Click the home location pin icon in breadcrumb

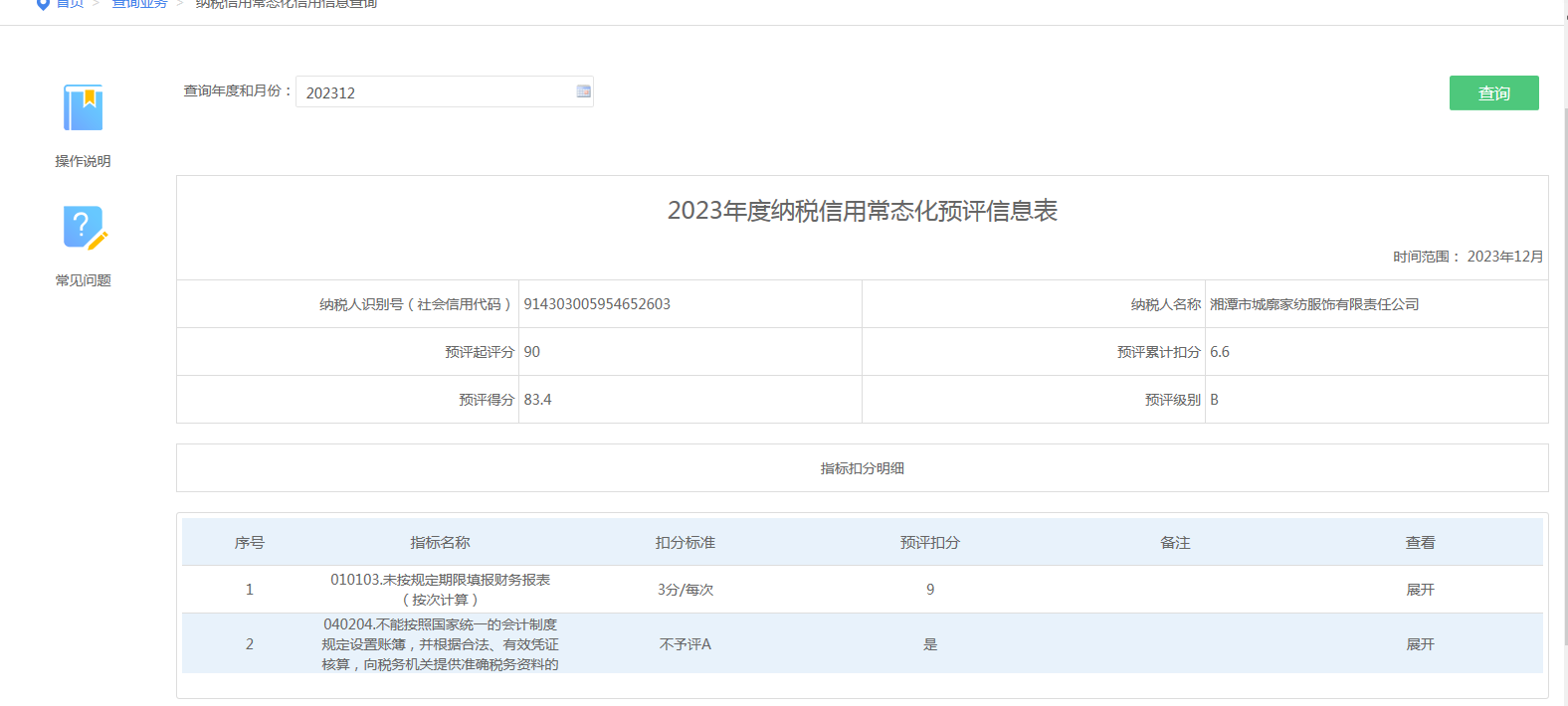(43, 5)
